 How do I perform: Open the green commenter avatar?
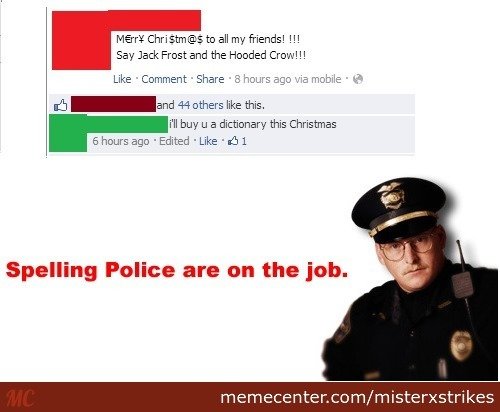[68, 133]
